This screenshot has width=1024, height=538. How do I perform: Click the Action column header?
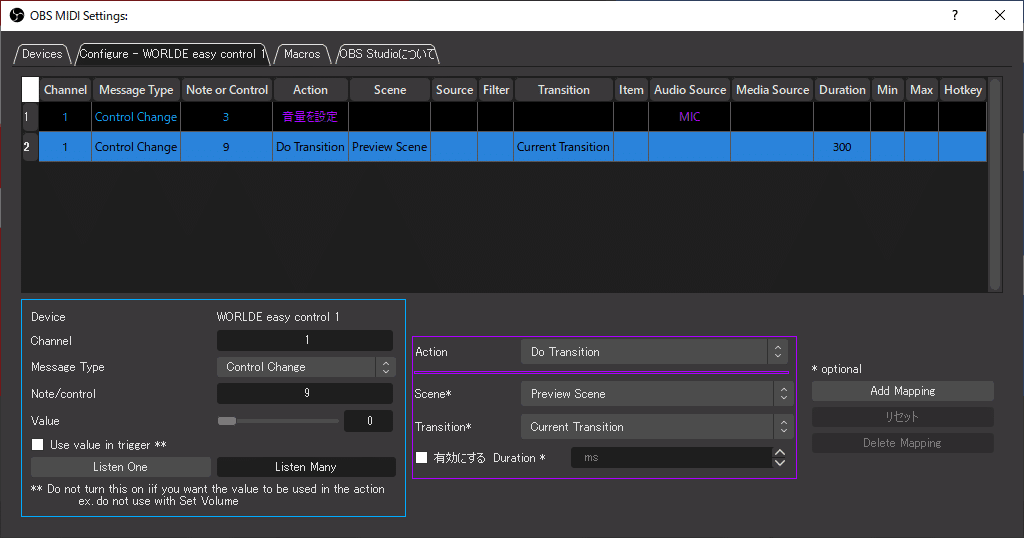310,90
